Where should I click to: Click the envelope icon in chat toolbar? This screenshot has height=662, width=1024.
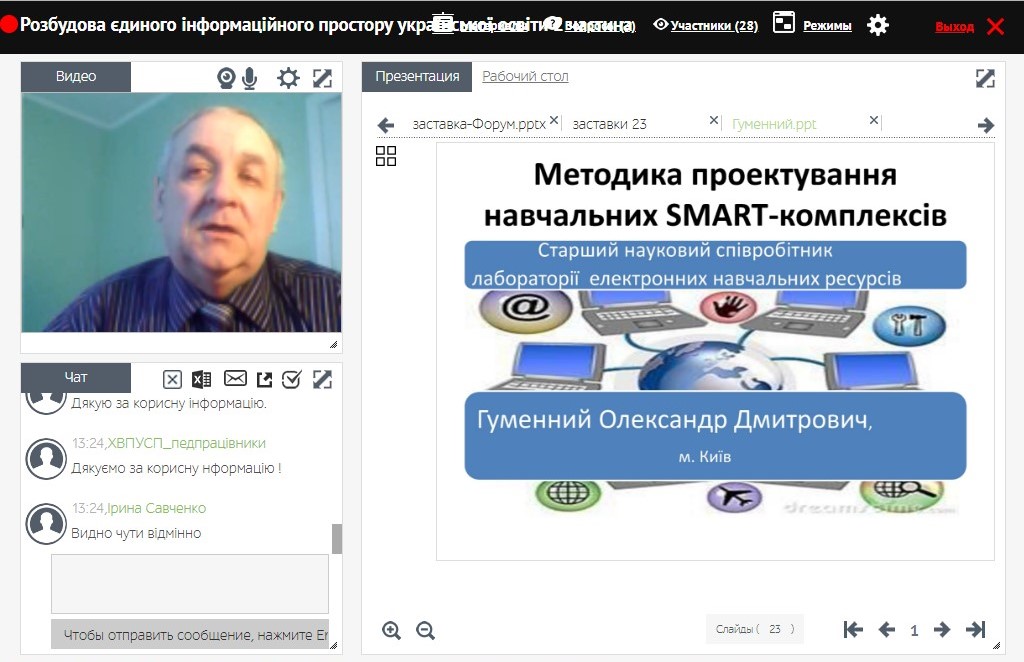click(235, 378)
